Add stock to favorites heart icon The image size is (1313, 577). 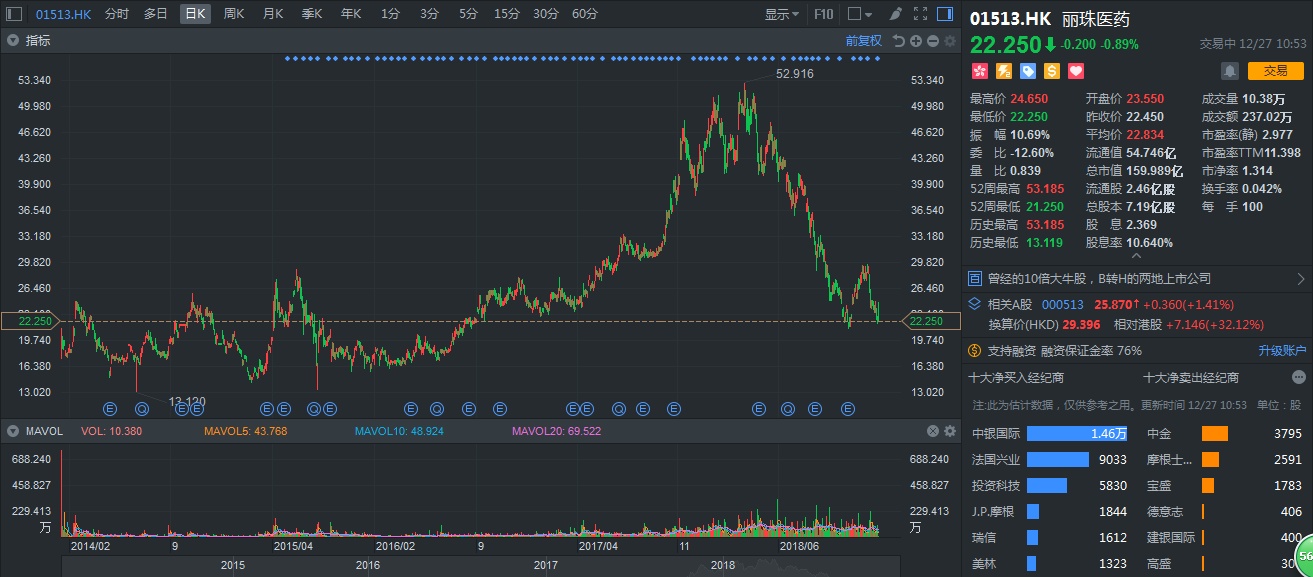1076,71
